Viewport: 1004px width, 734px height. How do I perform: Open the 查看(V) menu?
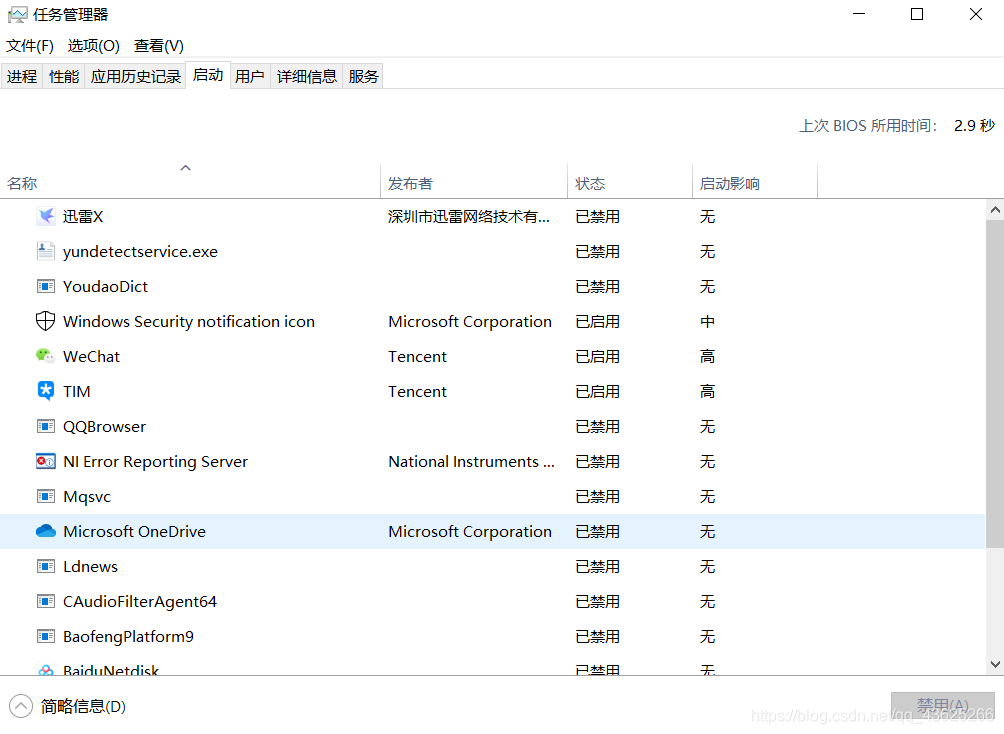pyautogui.click(x=159, y=46)
